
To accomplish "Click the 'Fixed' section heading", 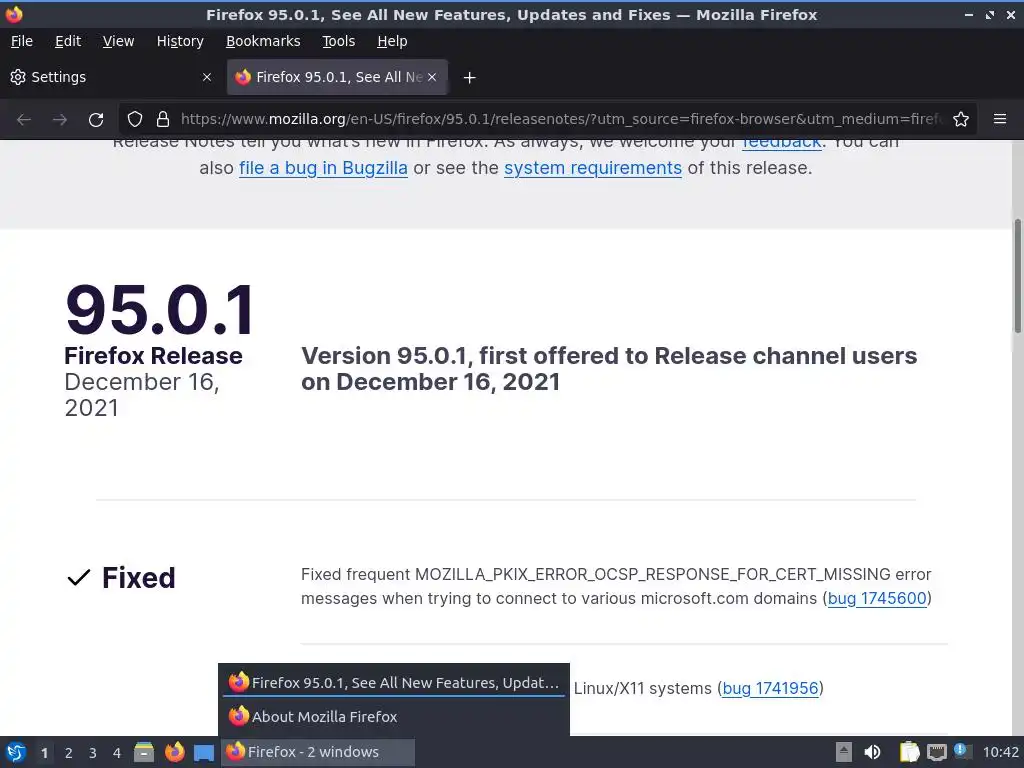I will point(138,578).
